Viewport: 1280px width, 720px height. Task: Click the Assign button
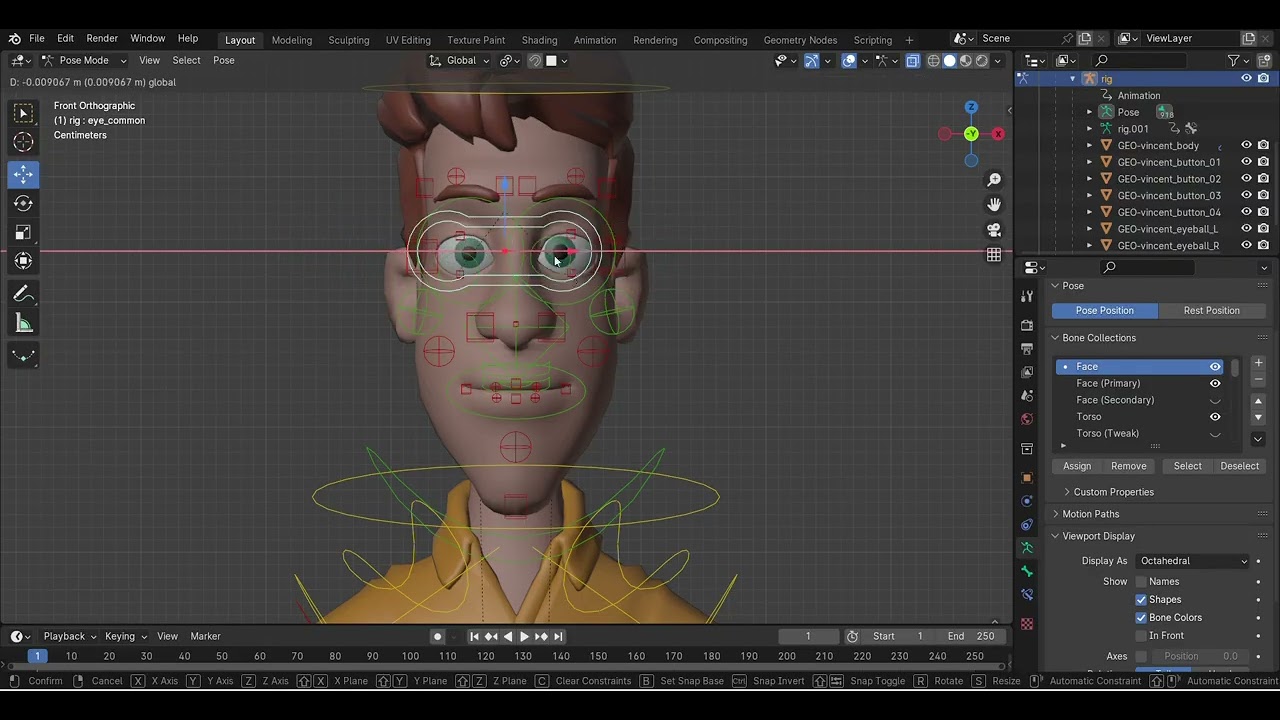tap(1077, 467)
